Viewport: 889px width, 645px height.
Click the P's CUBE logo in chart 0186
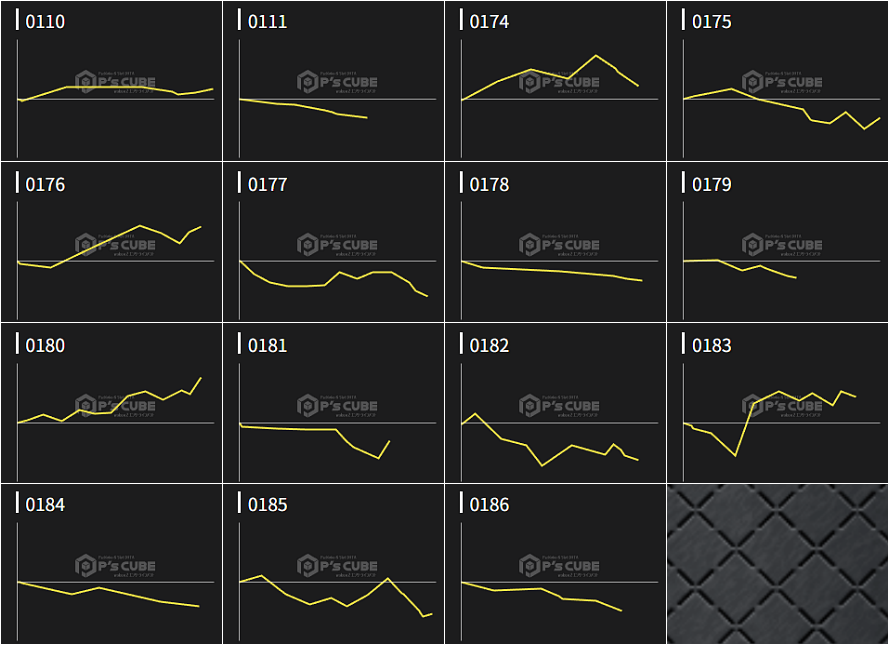(559, 566)
